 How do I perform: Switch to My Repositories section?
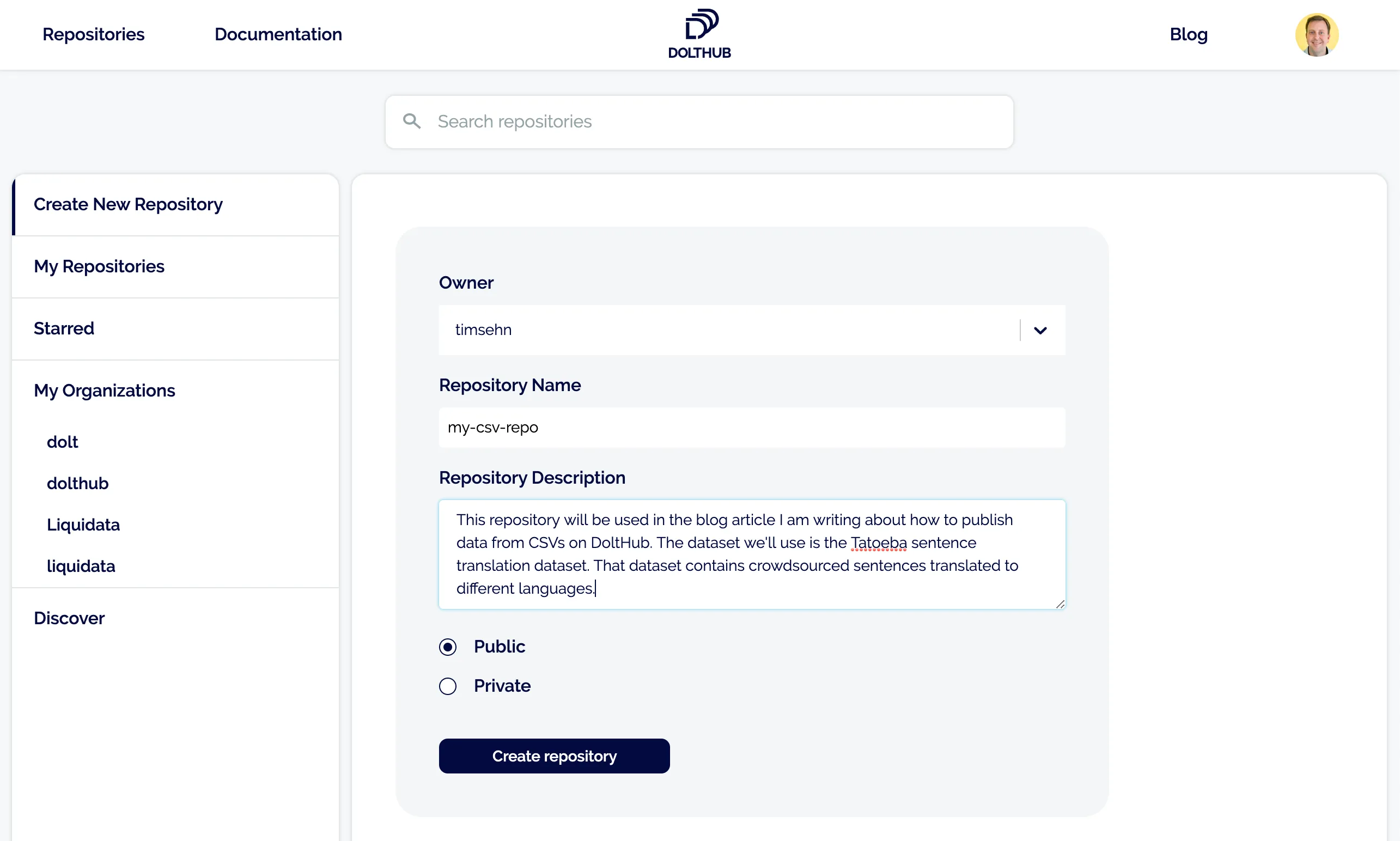coord(99,266)
